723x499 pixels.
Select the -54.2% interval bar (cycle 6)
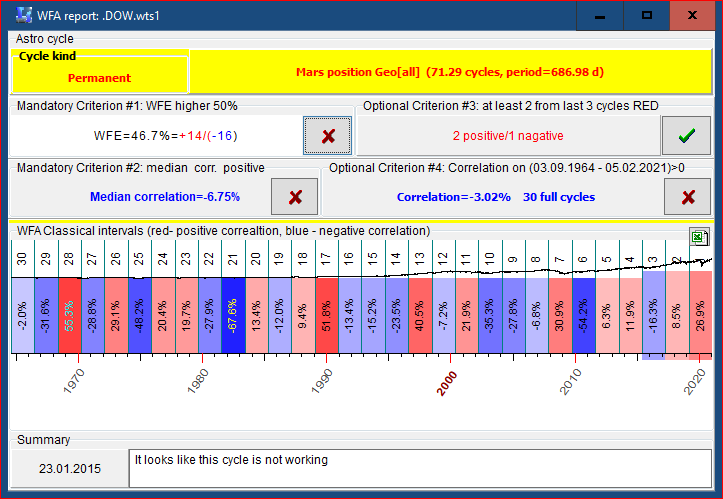coord(584,315)
